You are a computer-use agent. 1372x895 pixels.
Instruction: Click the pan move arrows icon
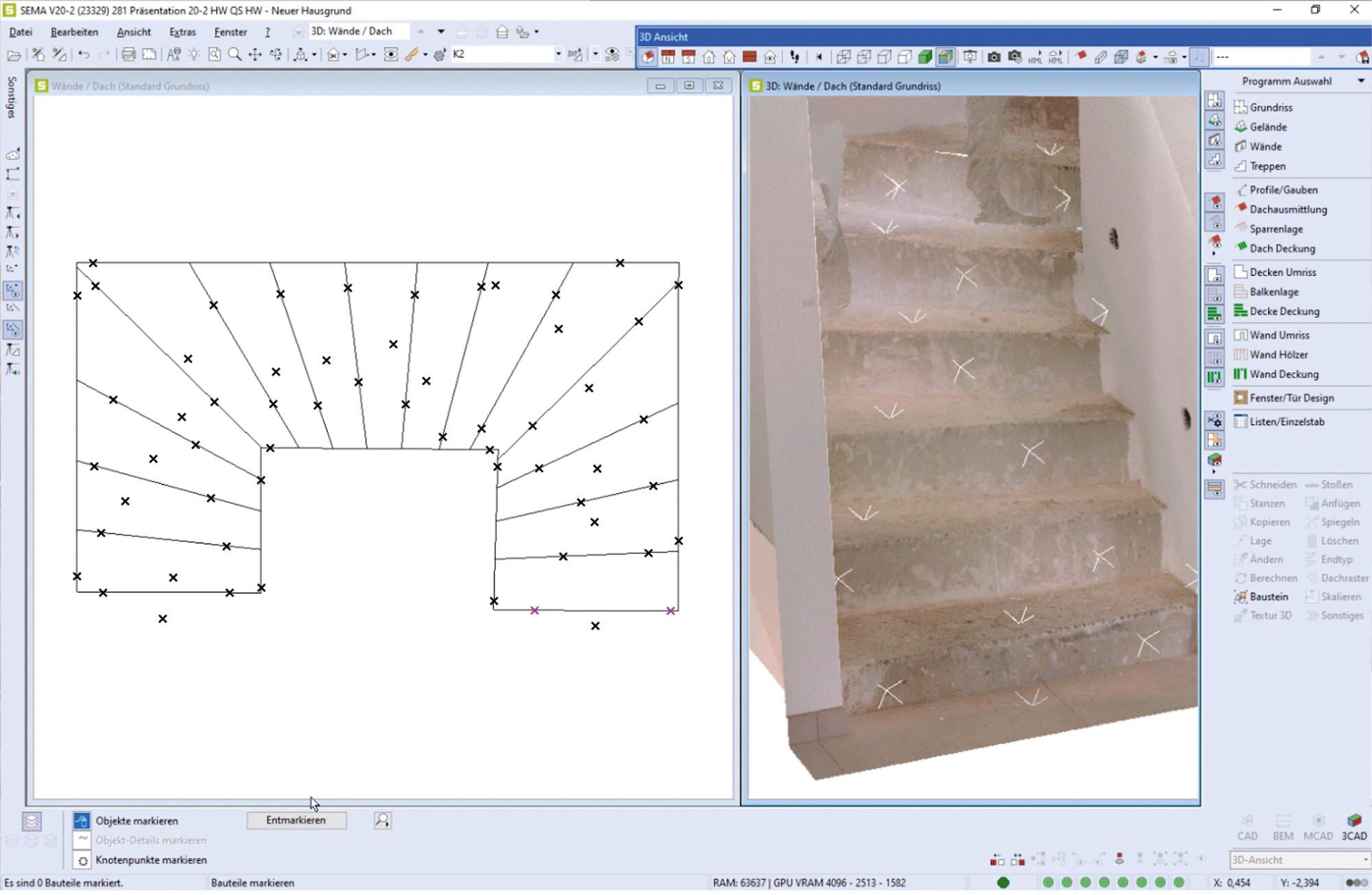(255, 55)
